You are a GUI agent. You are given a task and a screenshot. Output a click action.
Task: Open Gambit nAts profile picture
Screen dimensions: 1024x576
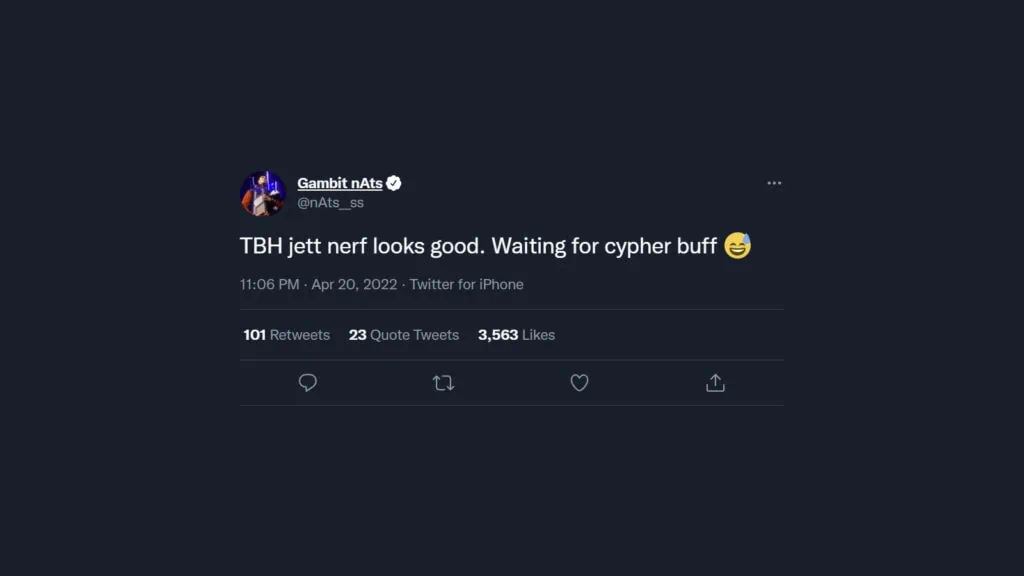pos(263,193)
